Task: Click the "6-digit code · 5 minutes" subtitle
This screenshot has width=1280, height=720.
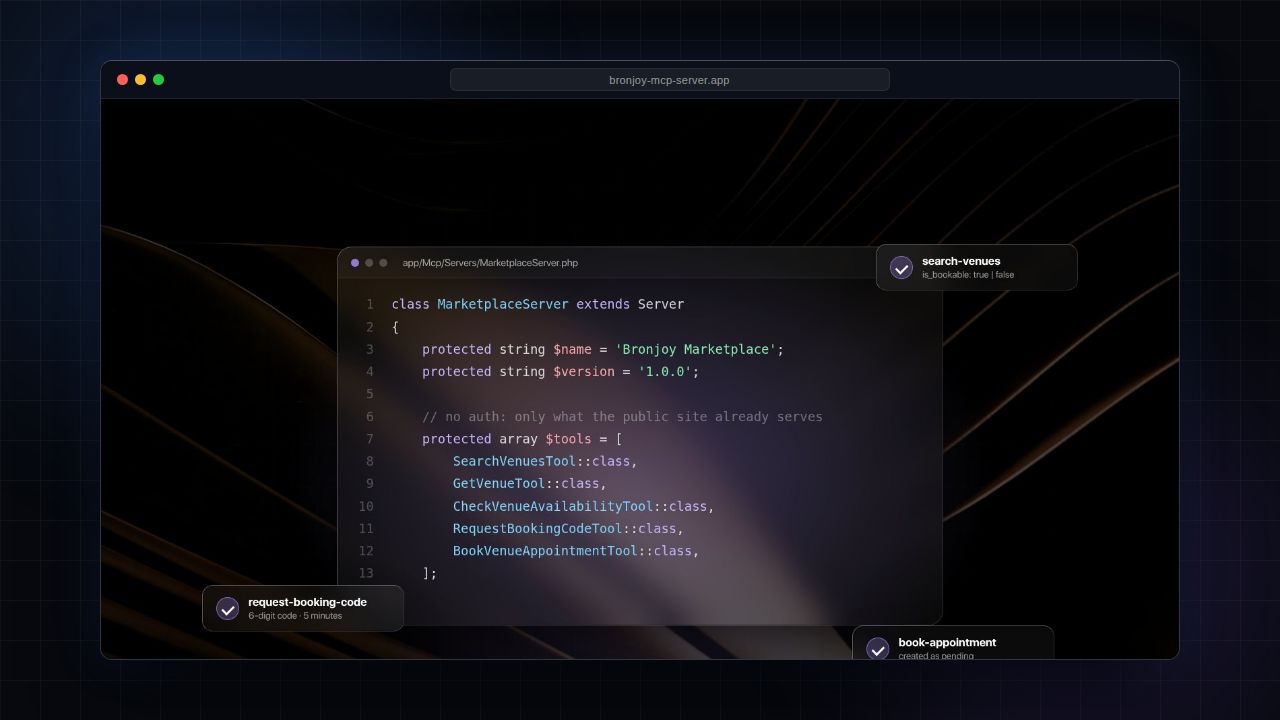Action: coord(295,616)
